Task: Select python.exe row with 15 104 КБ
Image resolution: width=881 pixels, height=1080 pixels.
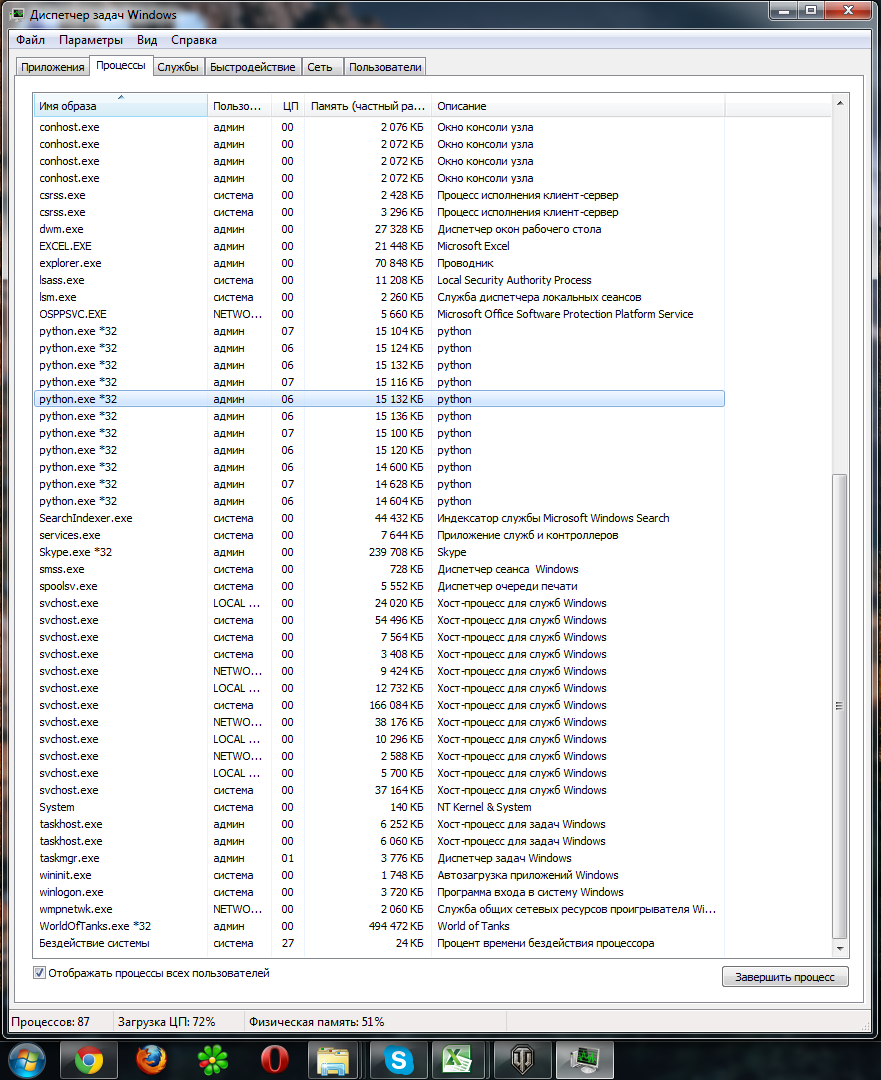Action: click(379, 331)
